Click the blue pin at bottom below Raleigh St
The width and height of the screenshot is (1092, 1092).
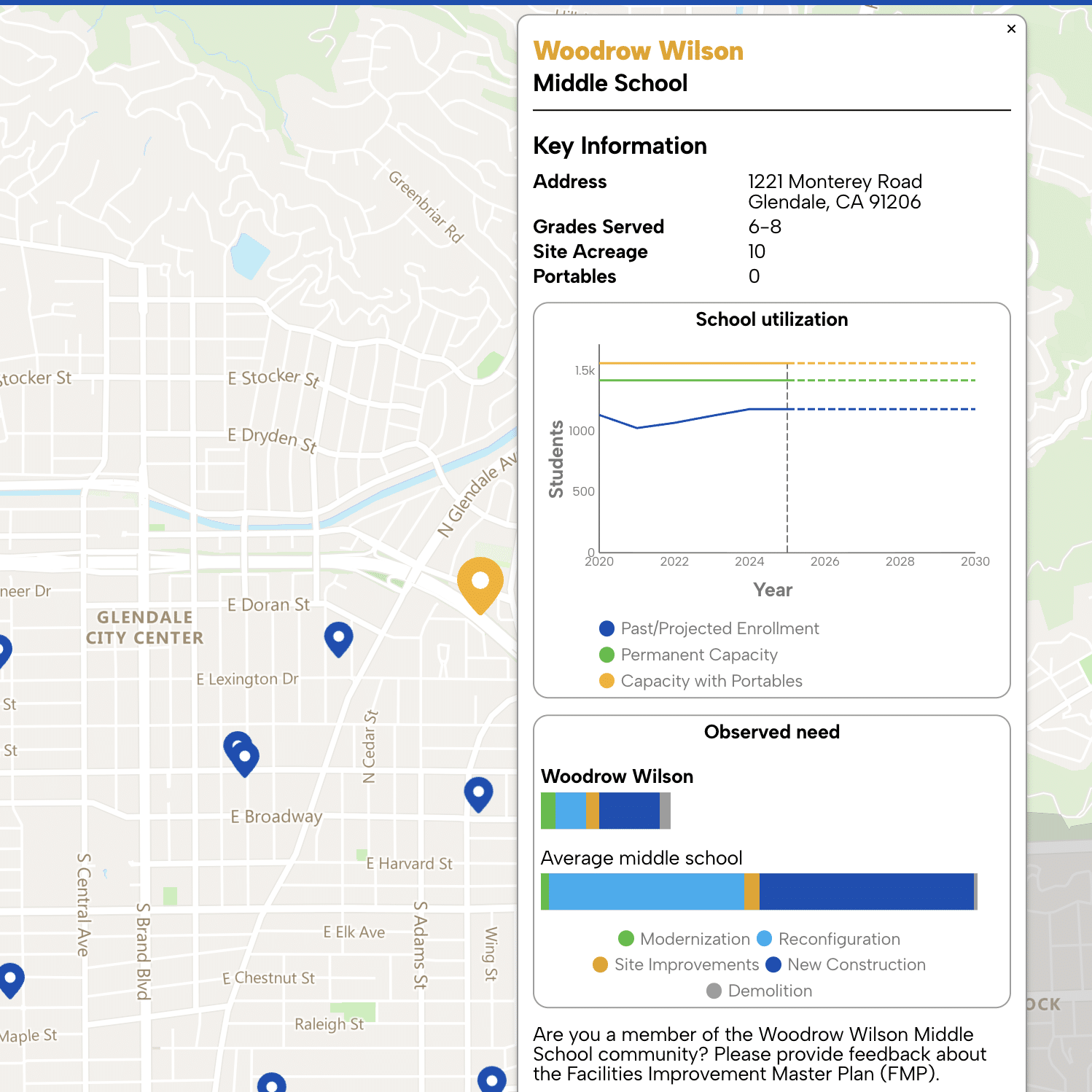(272, 1083)
